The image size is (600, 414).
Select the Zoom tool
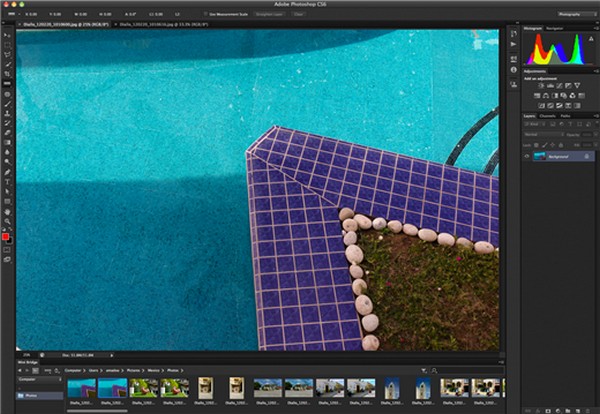pyautogui.click(x=7, y=222)
